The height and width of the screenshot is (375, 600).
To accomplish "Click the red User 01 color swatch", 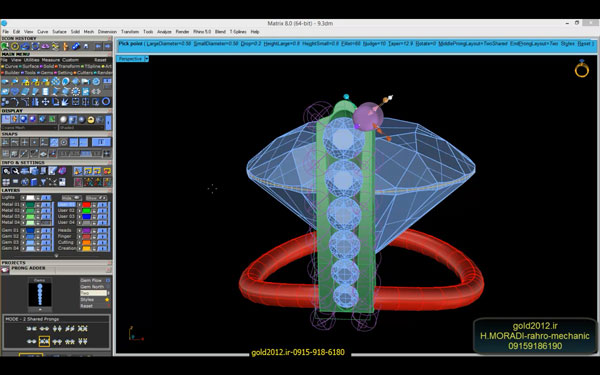I will pyautogui.click(x=86, y=204).
